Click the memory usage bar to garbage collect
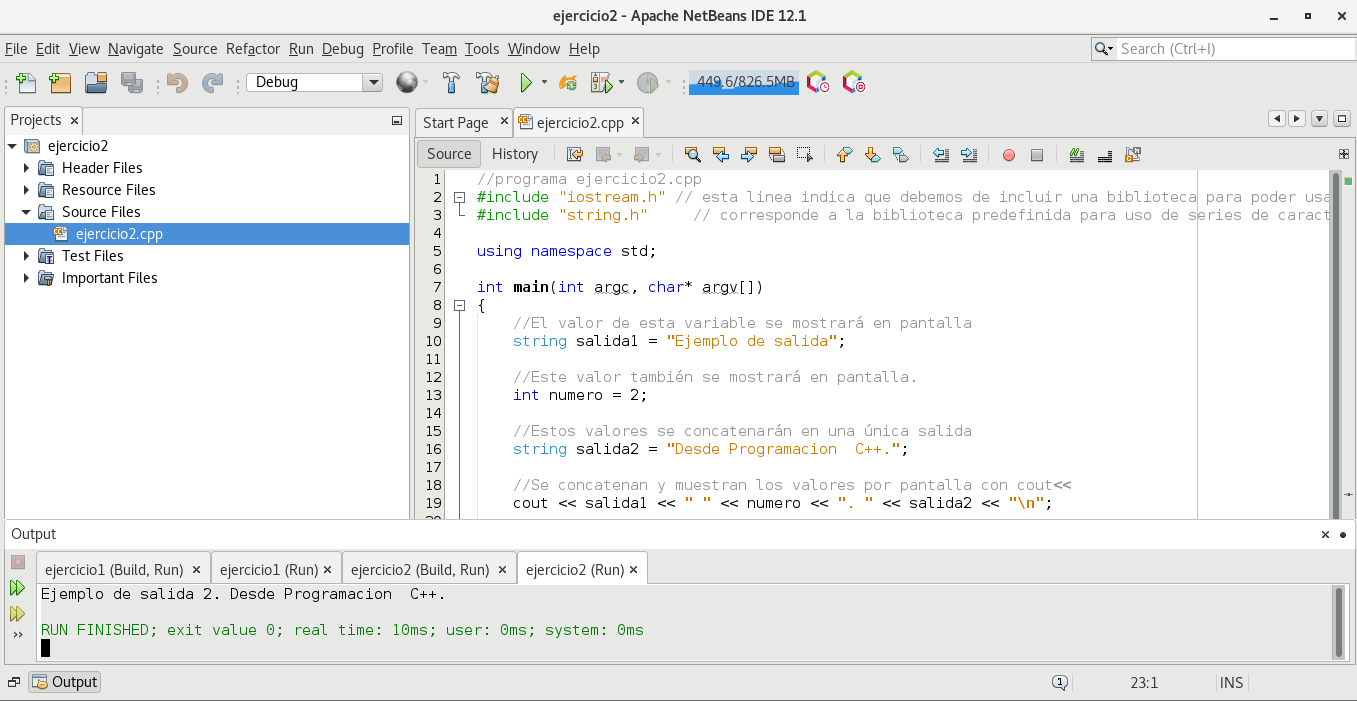 [x=744, y=83]
